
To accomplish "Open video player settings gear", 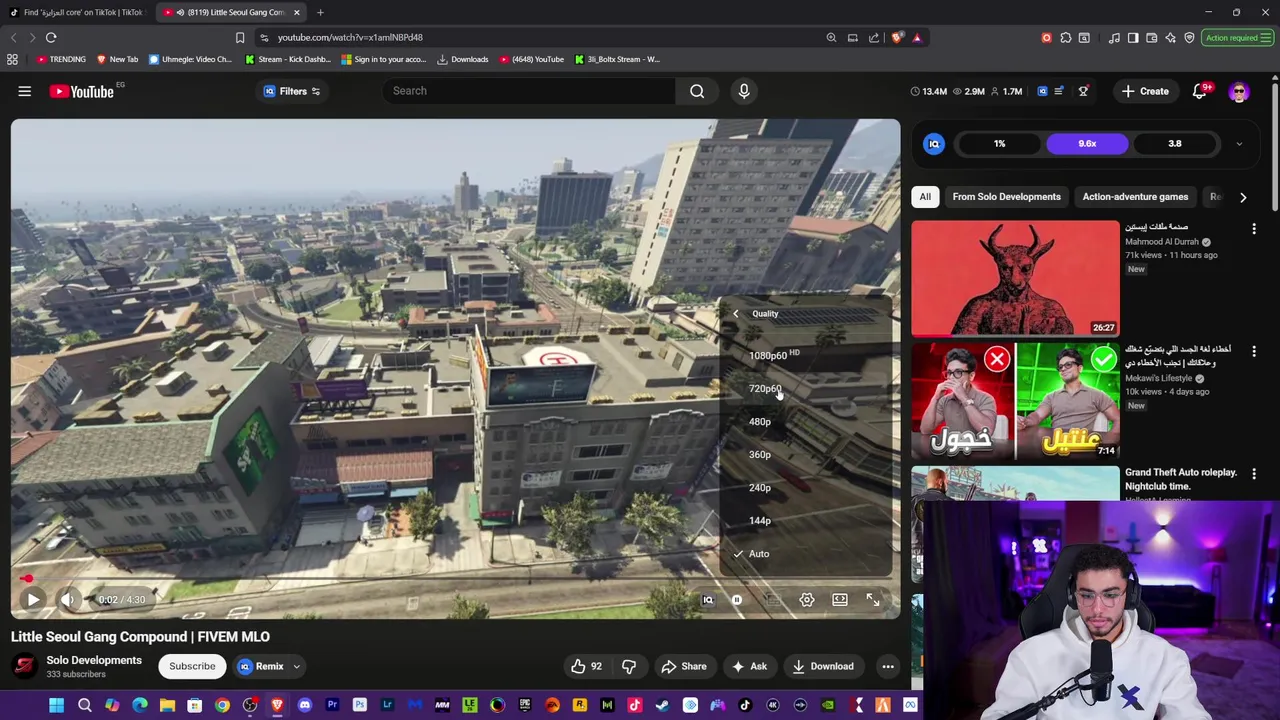I will pyautogui.click(x=807, y=600).
